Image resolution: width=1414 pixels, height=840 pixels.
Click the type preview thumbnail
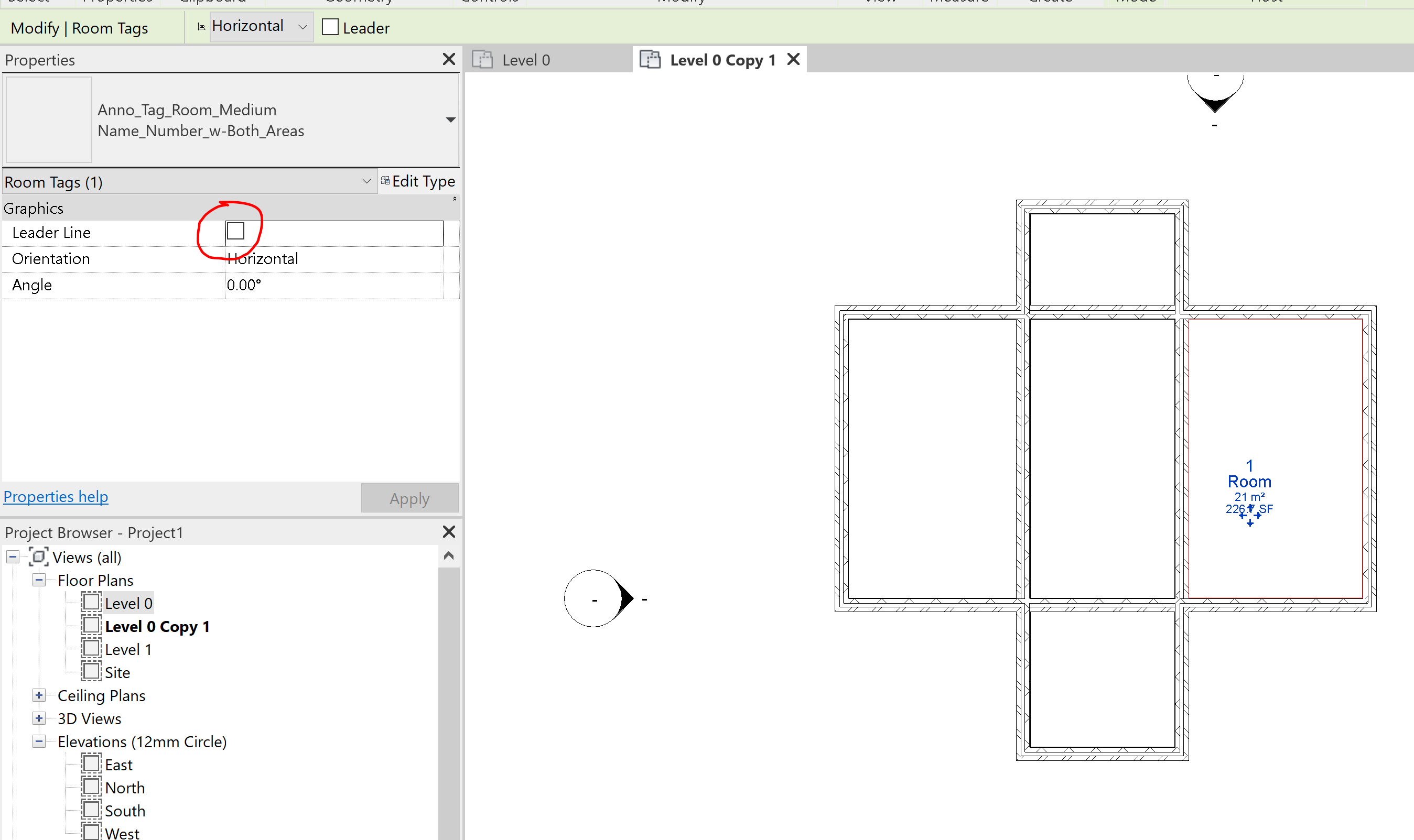pos(49,119)
